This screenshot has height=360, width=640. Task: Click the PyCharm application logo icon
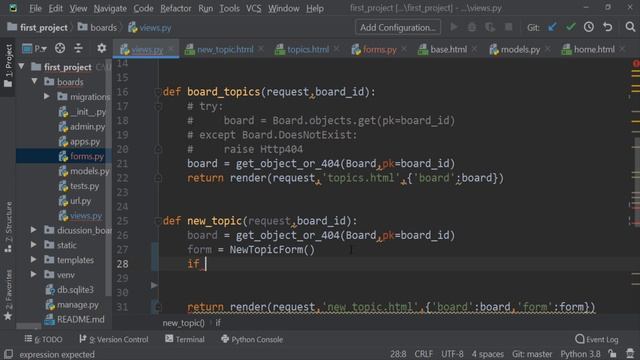click(x=13, y=8)
